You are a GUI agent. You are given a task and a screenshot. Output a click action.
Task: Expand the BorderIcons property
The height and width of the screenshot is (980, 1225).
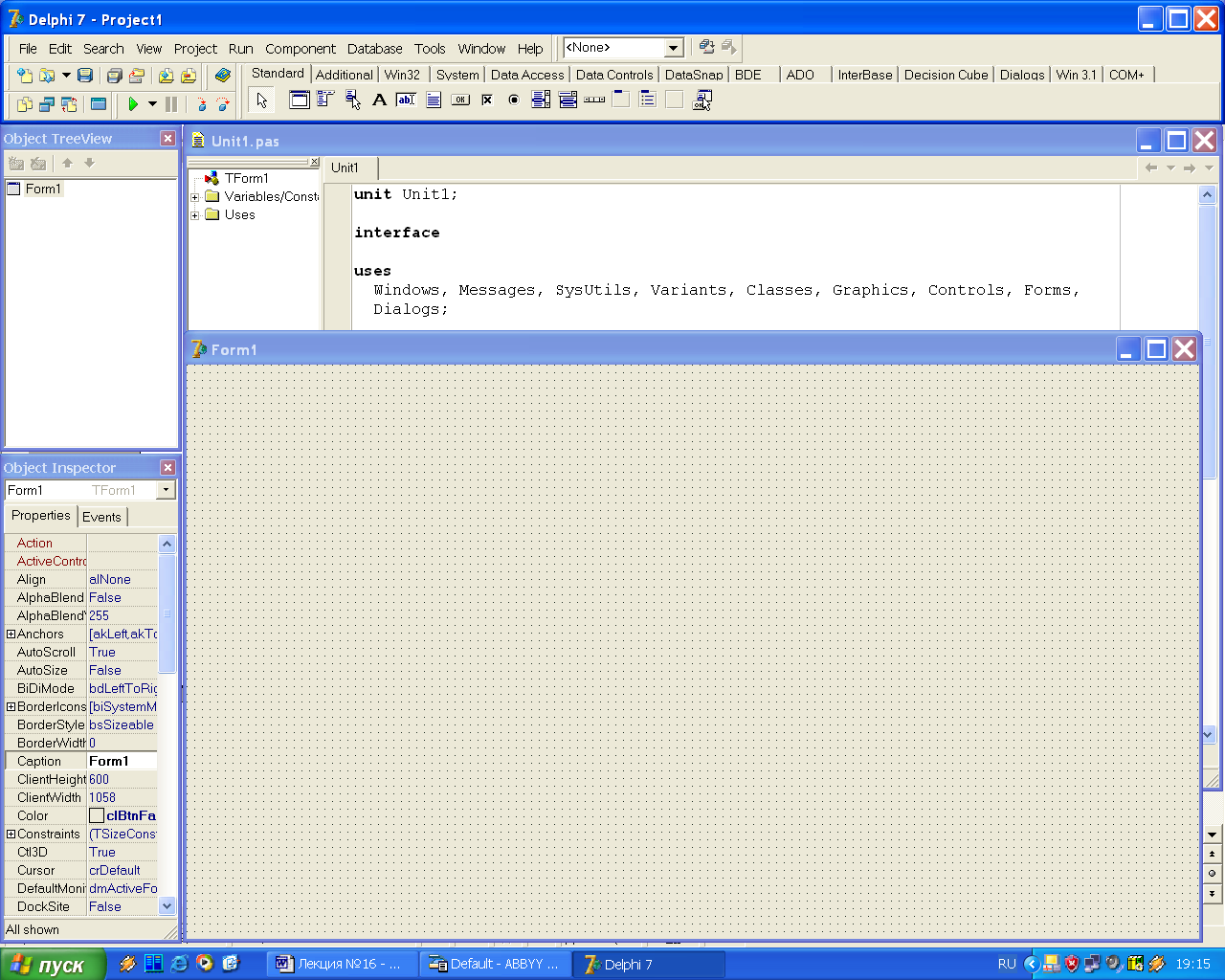[11, 706]
